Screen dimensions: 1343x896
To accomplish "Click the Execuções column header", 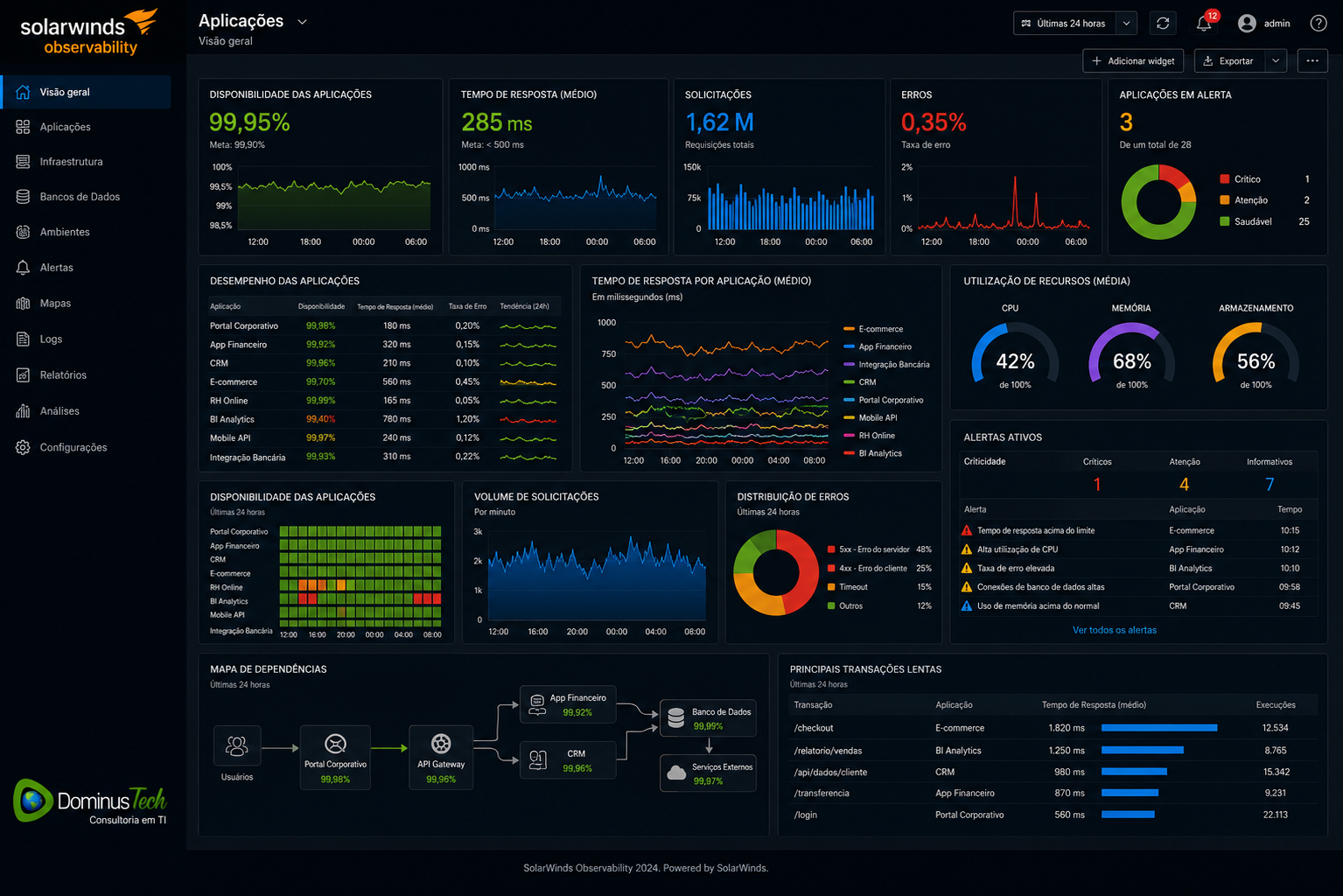I will [x=1276, y=705].
